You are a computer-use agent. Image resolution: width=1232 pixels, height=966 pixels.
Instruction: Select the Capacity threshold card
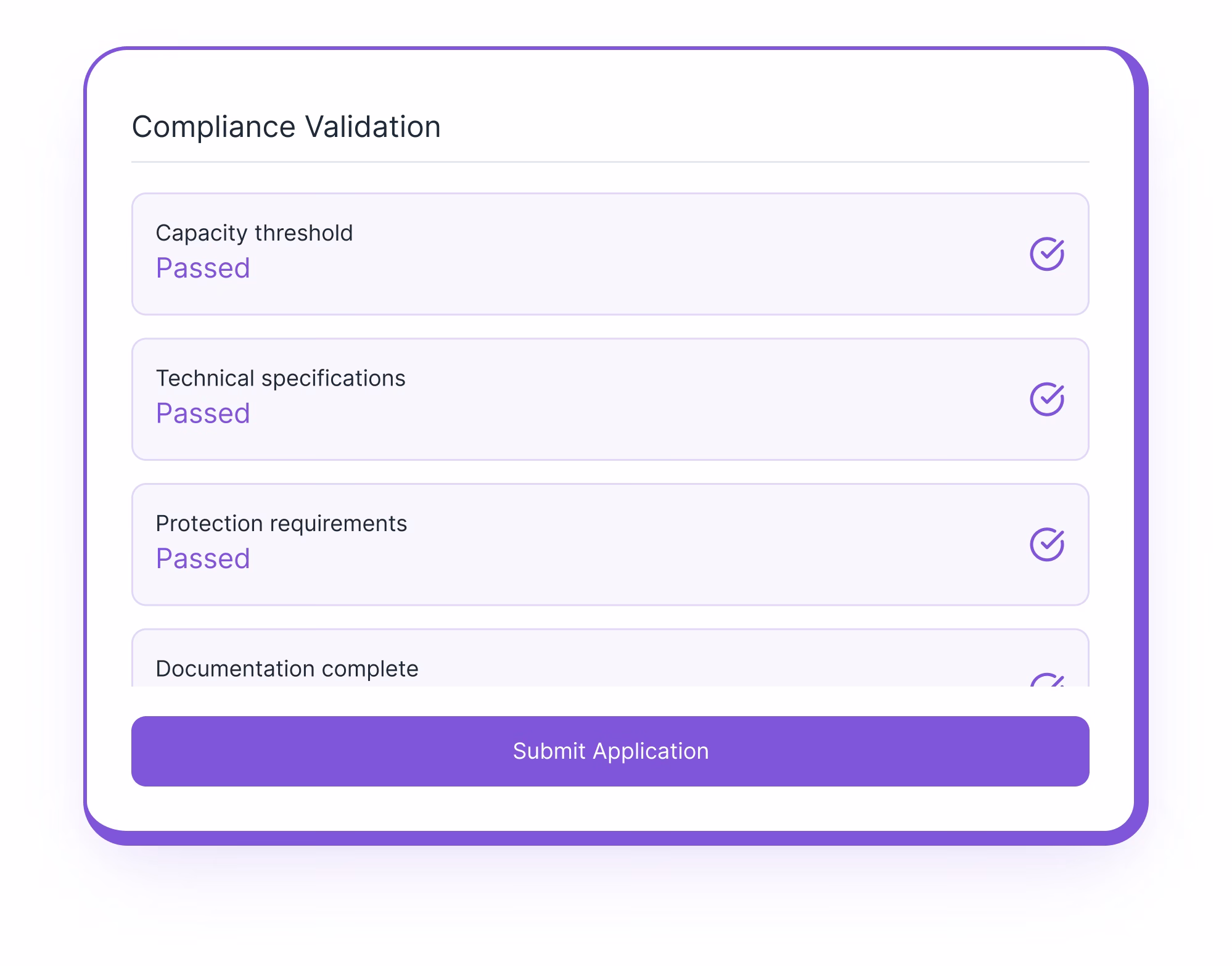pos(610,253)
